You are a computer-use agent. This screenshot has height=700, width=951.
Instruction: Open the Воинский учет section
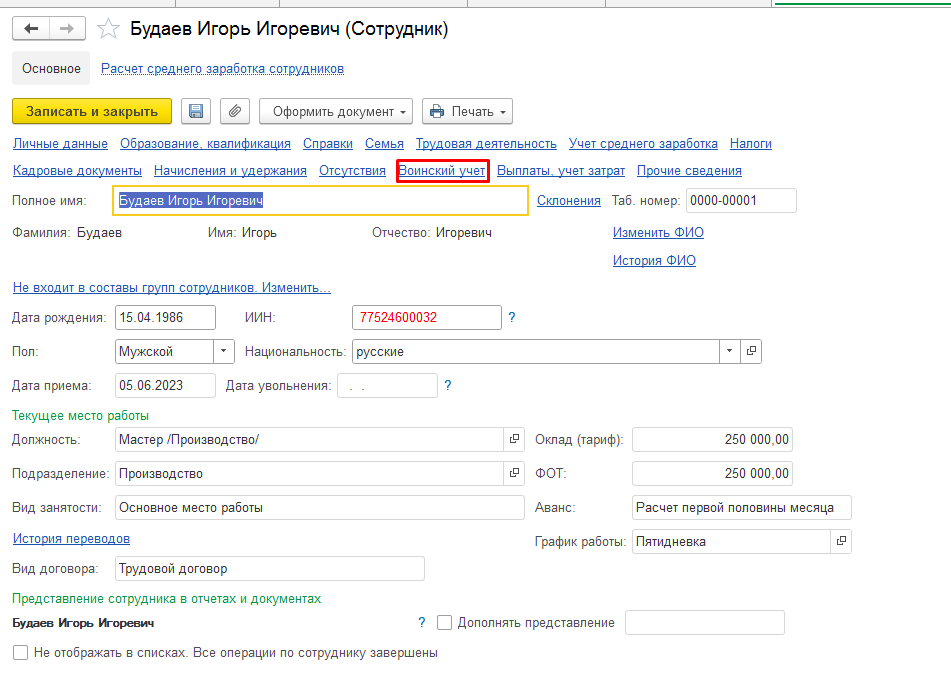(442, 171)
